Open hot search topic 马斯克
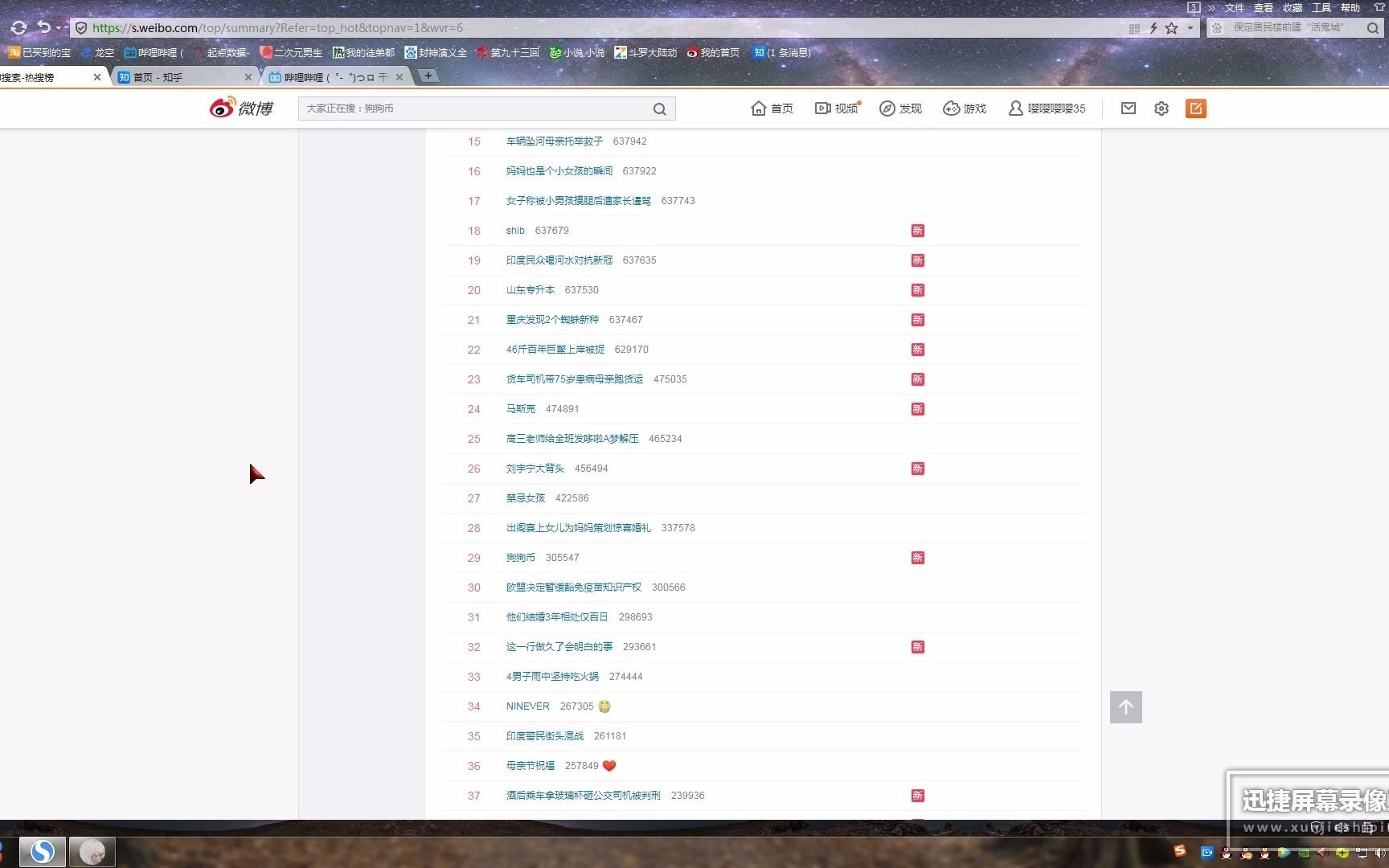Viewport: 1389px width, 868px height. coord(521,409)
